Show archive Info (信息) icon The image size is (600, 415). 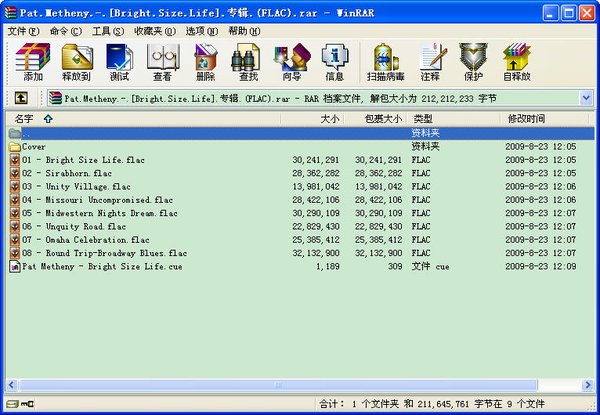point(335,62)
